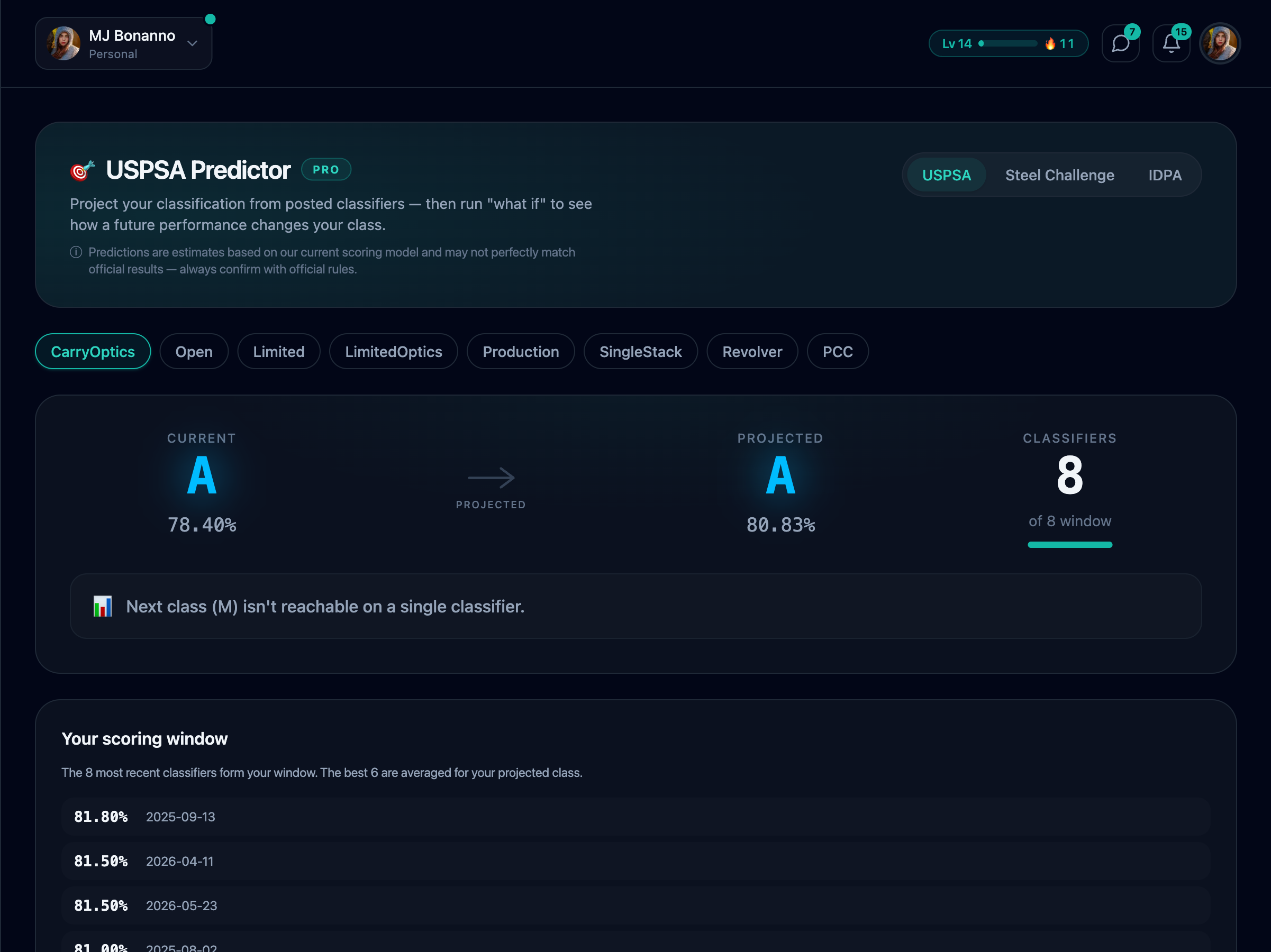Viewport: 1271px width, 952px height.
Task: Click the current 78.40% value
Action: click(x=202, y=525)
